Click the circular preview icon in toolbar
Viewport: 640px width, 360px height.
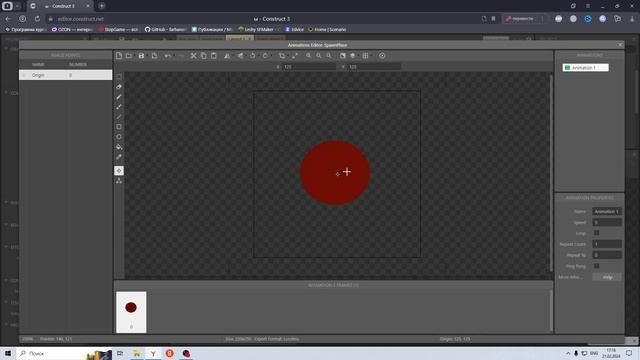point(382,56)
